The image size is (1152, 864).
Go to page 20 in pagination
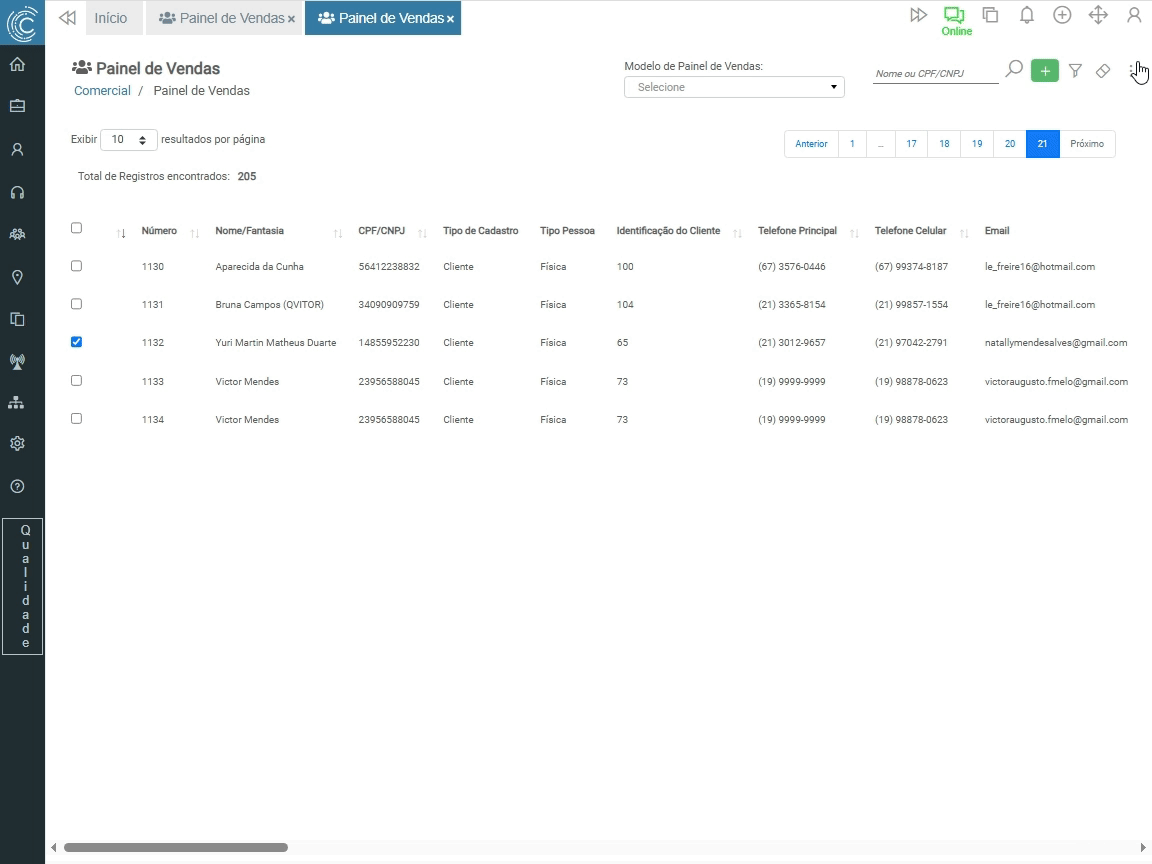1009,144
